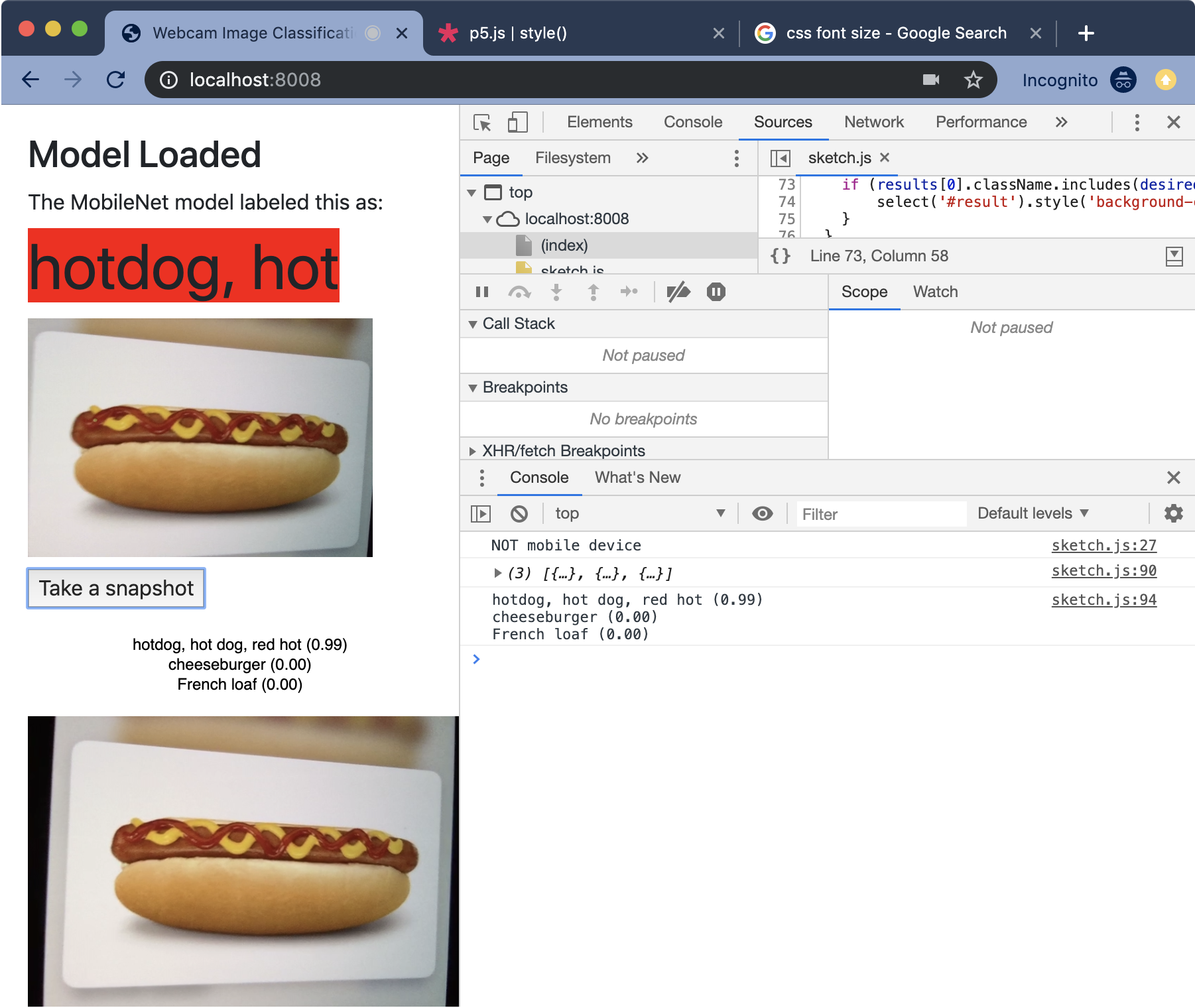
Task: Close the DevTools panel
Action: [x=1173, y=122]
